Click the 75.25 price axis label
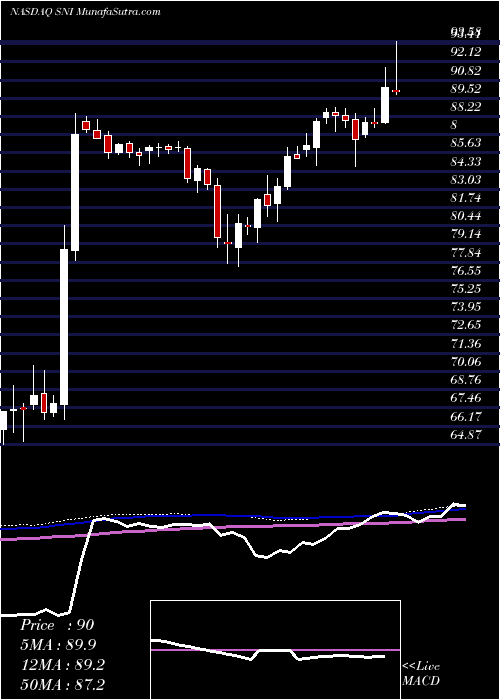The width and height of the screenshot is (500, 700). point(466,288)
